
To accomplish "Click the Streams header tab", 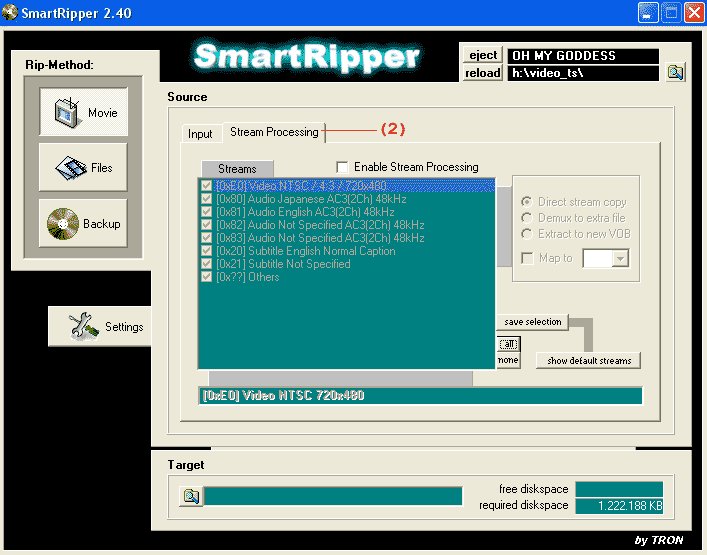I will [x=237, y=169].
